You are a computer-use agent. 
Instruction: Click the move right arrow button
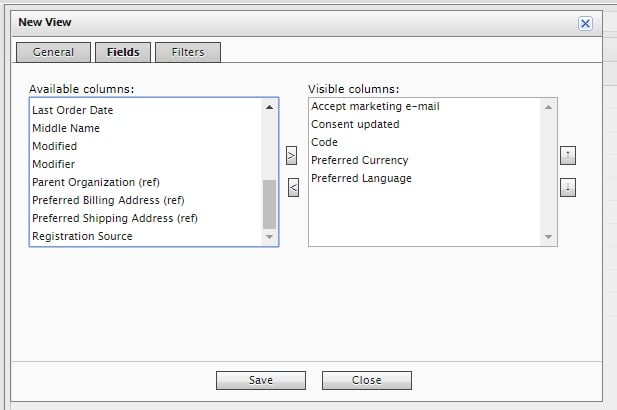pyautogui.click(x=292, y=156)
